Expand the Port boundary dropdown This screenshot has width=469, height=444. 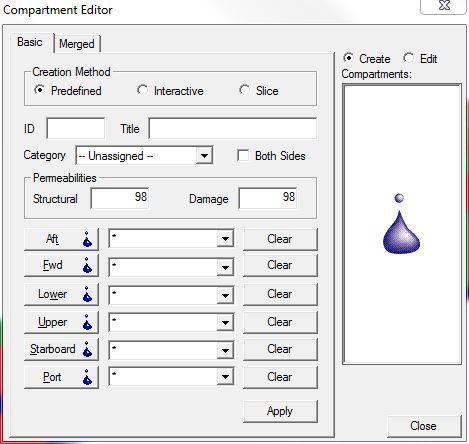225,377
